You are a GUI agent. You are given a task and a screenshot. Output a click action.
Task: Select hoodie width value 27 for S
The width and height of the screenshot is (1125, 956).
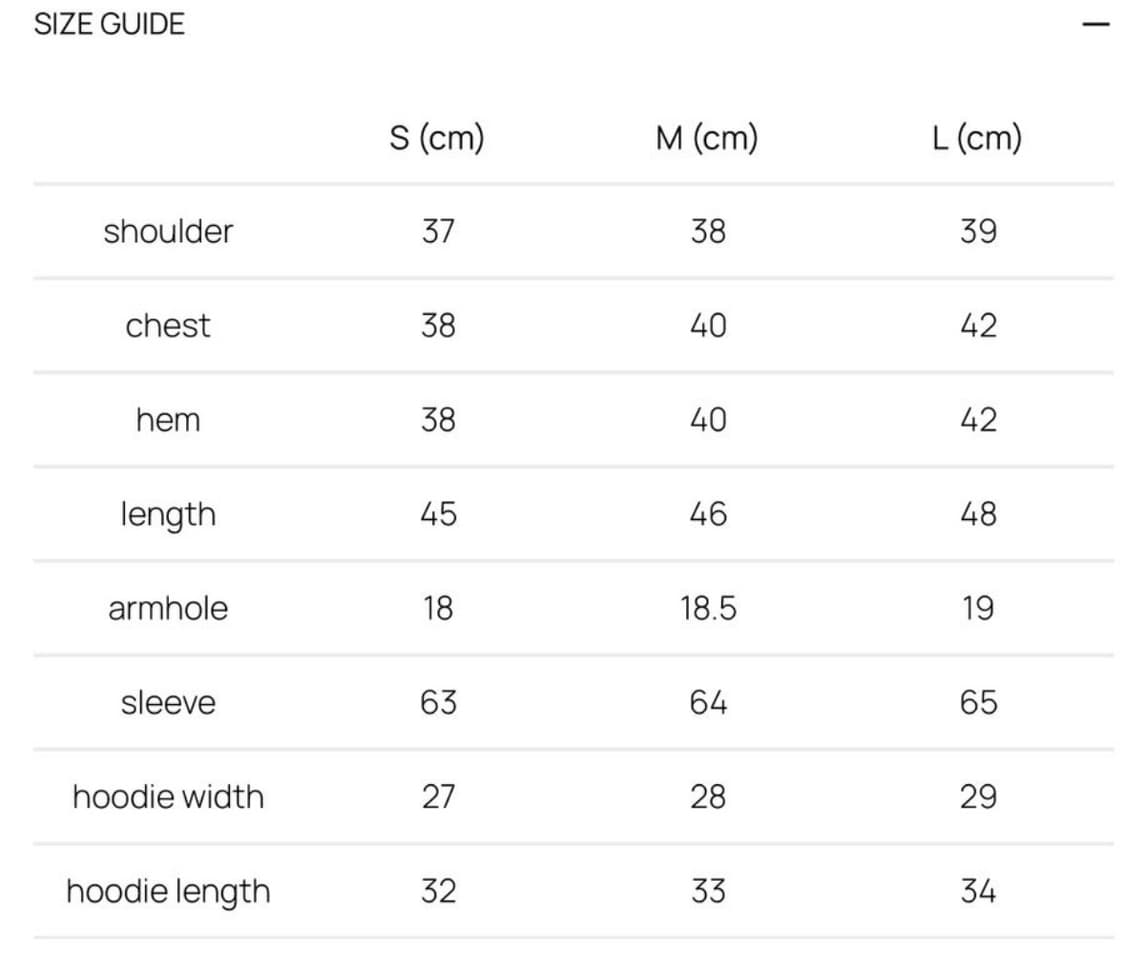[x=438, y=797]
